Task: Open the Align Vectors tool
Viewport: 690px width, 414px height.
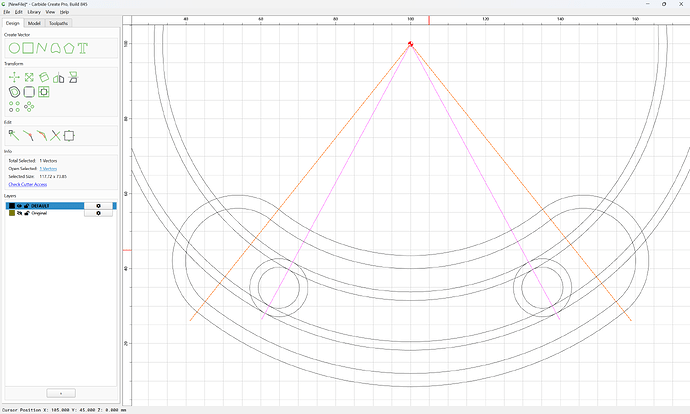Action: tap(44, 92)
